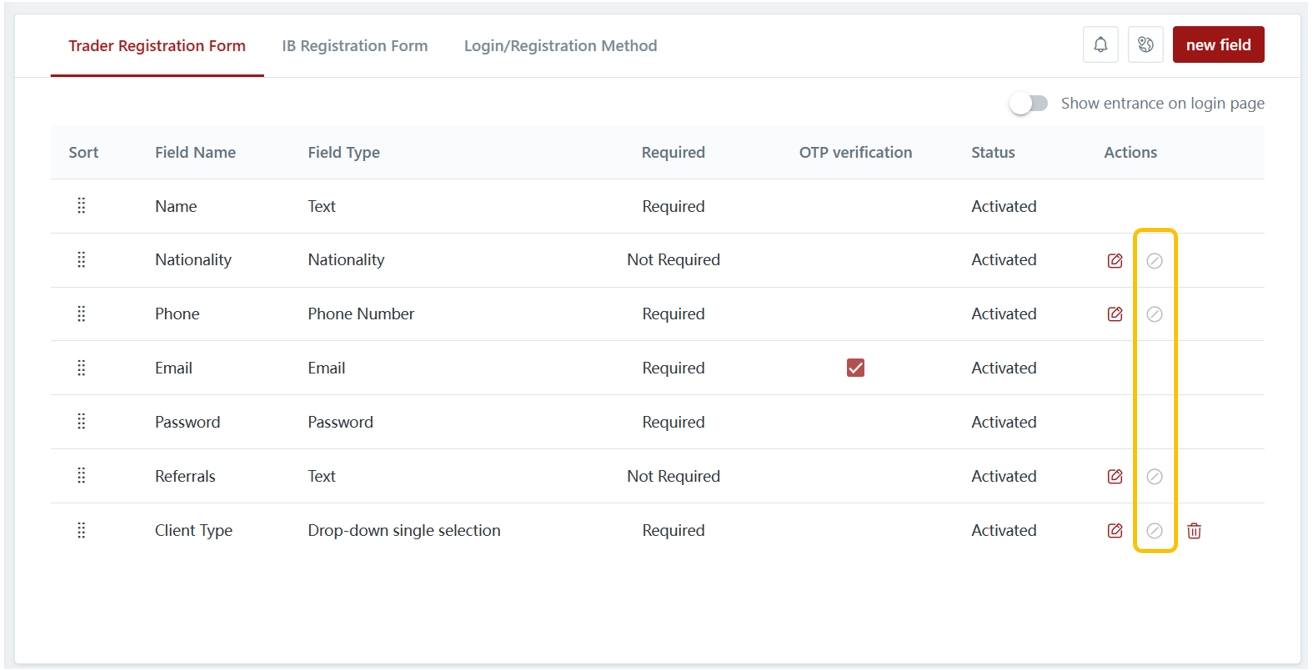Image resolution: width=1312 pixels, height=670 pixels.
Task: Open Login/Registration Method tab
Action: tap(560, 46)
